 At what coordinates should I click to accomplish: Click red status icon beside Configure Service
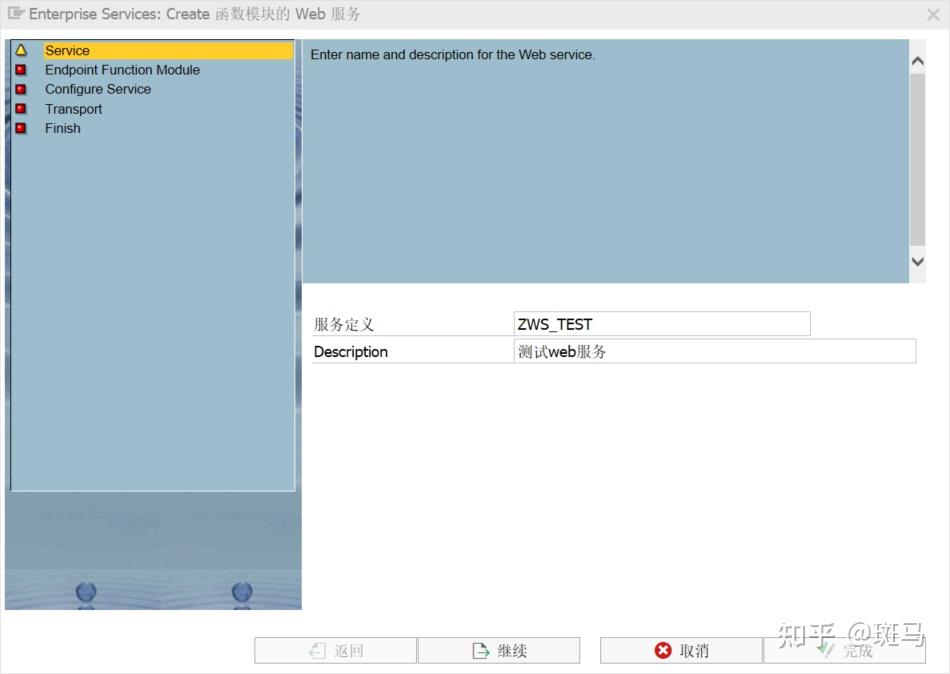pos(30,89)
